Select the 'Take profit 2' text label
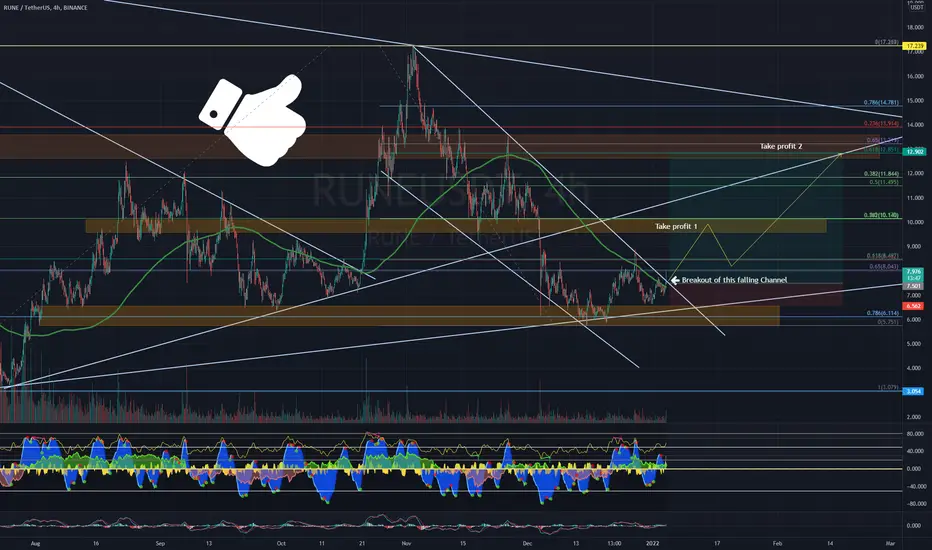The height and width of the screenshot is (550, 932). pos(780,146)
